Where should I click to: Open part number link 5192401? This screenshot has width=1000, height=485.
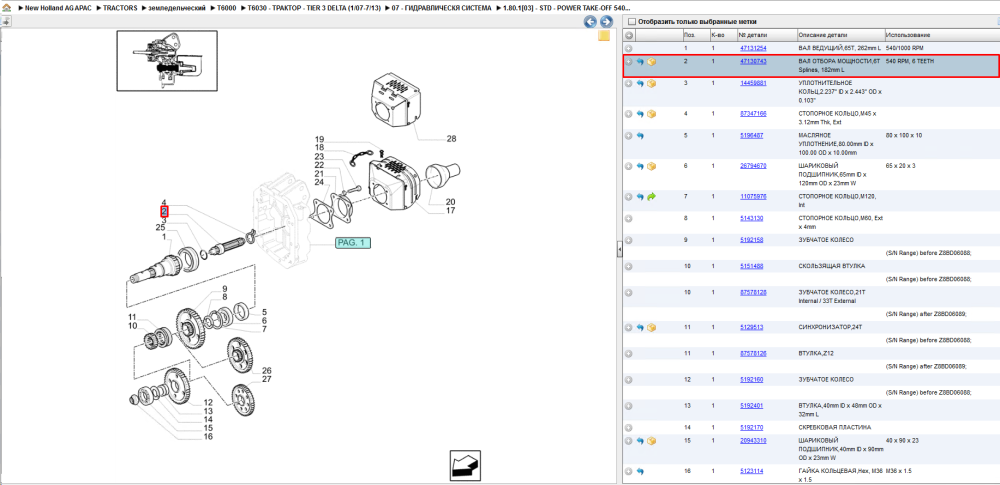(x=751, y=405)
